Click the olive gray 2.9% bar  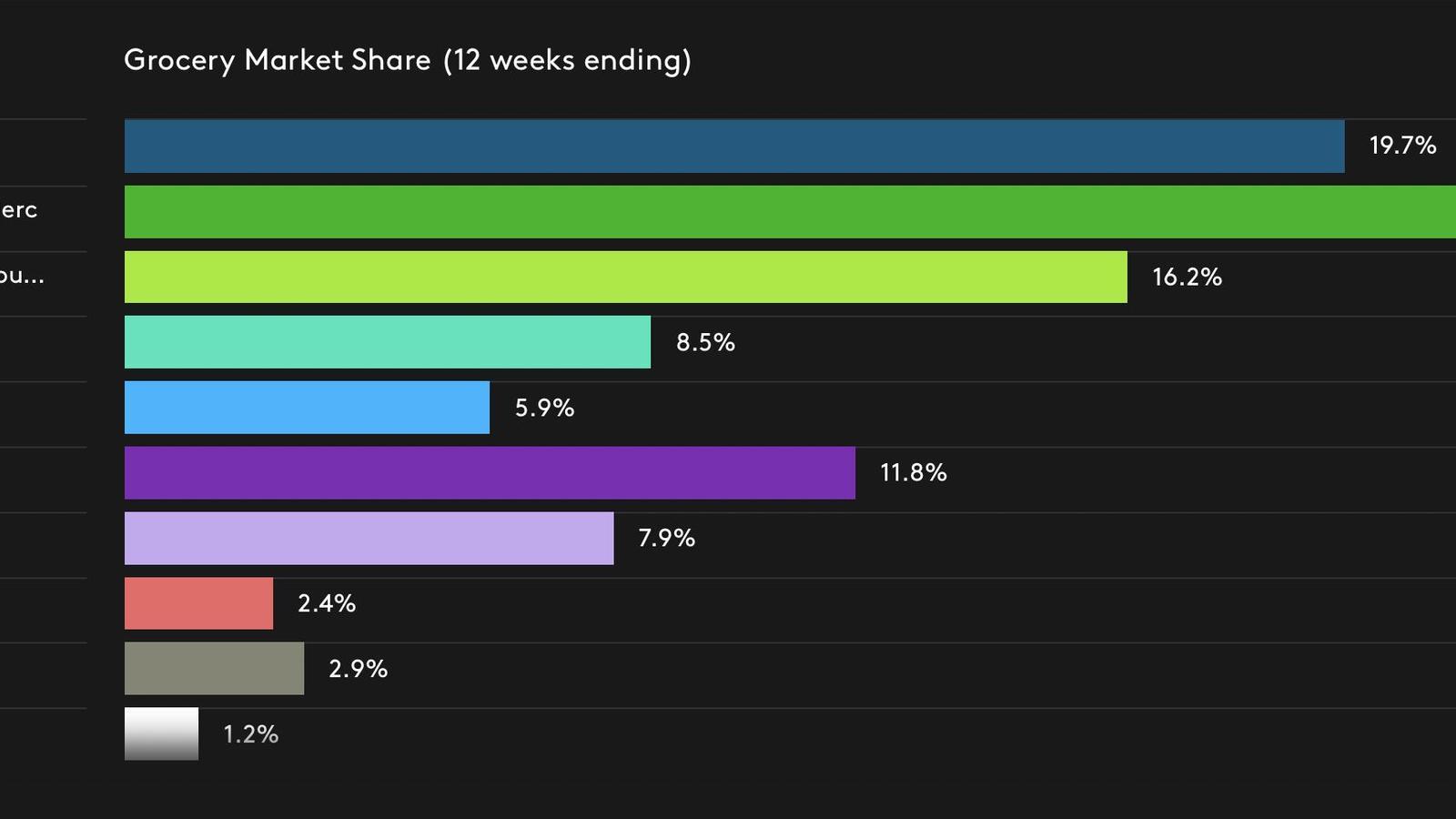pos(214,669)
